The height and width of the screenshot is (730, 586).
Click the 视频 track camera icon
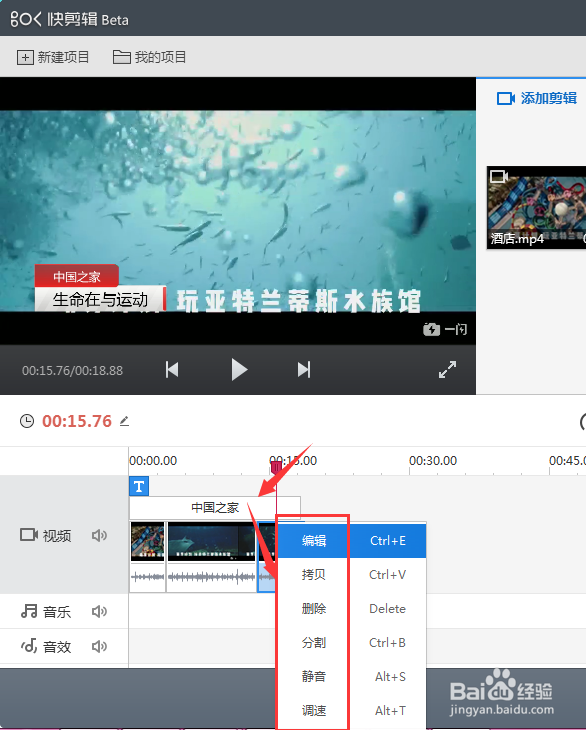29,534
